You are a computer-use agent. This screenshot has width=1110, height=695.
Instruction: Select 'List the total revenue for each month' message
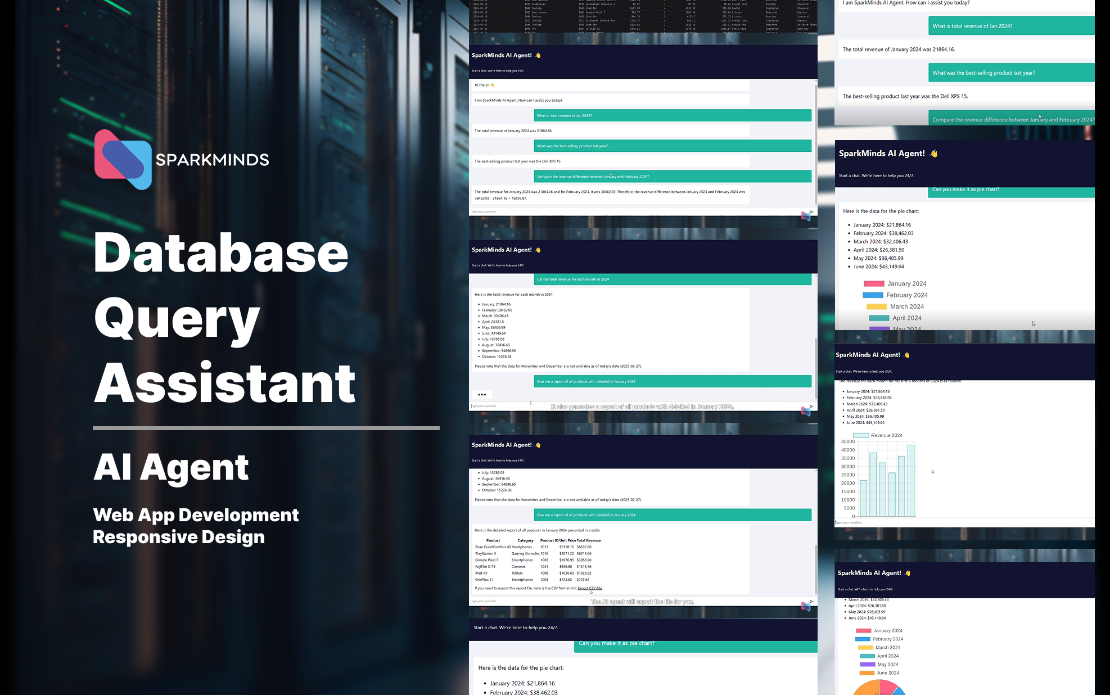(x=673, y=279)
